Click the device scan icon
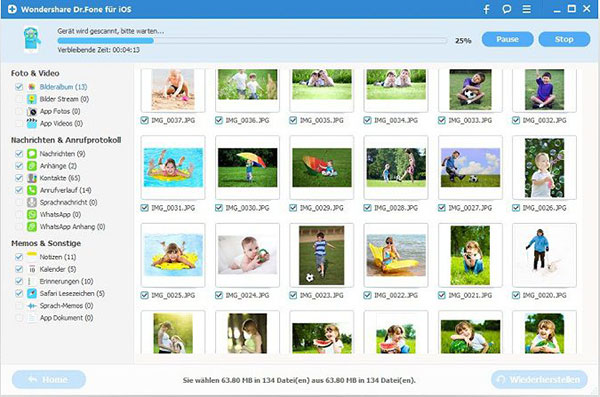Screen dimensions: 600x397 point(31,39)
